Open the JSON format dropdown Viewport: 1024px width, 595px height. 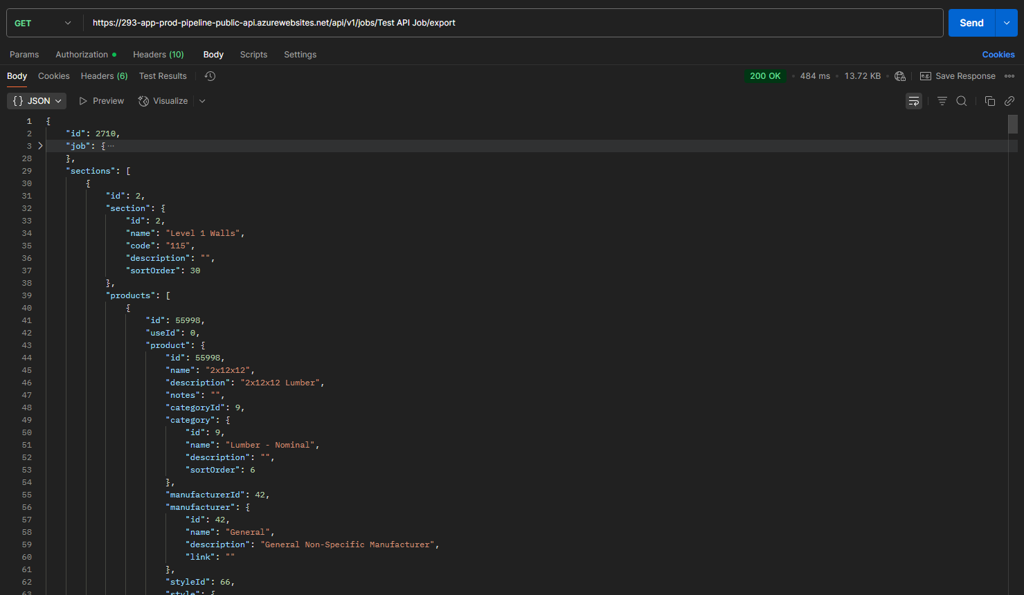click(37, 101)
